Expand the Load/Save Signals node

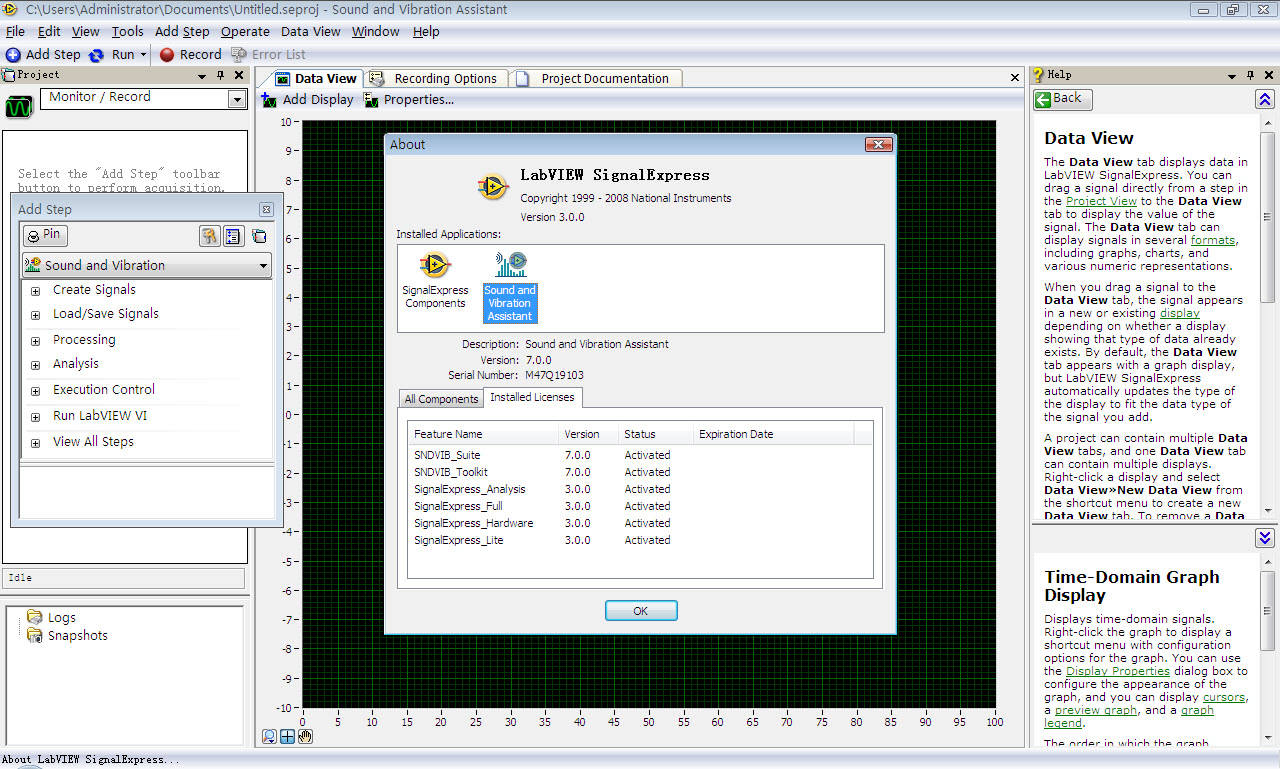pos(35,315)
